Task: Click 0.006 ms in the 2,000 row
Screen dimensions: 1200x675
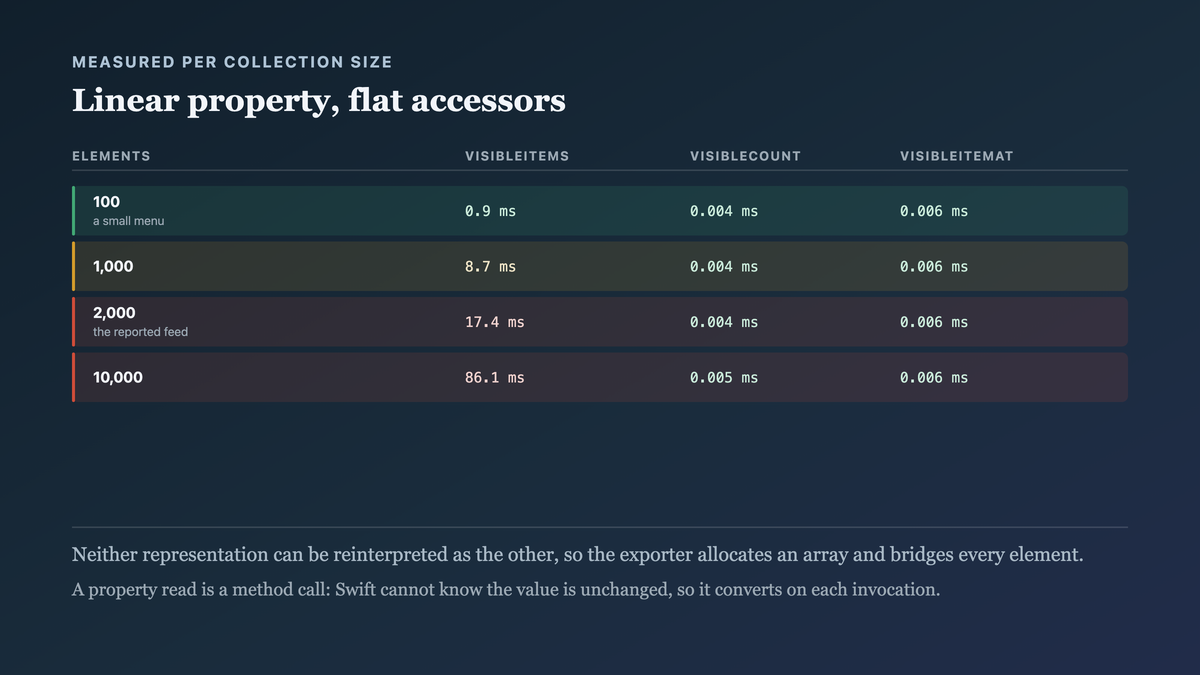Action: [934, 322]
